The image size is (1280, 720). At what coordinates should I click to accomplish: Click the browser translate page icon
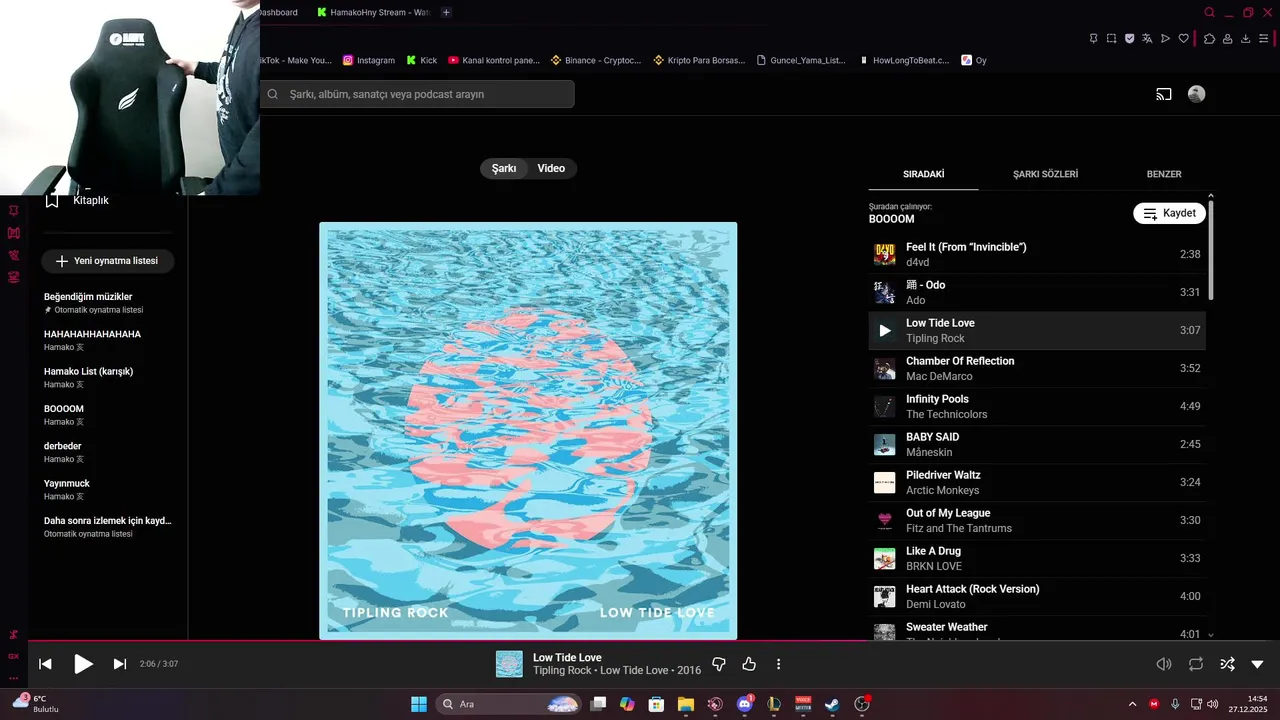tap(1147, 38)
